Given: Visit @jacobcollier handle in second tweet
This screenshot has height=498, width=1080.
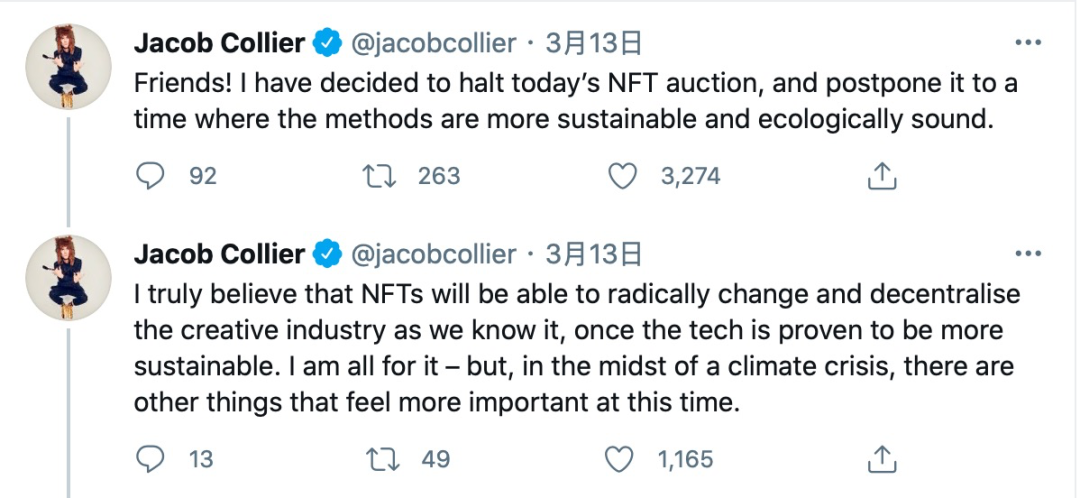Looking at the screenshot, I should (432, 254).
